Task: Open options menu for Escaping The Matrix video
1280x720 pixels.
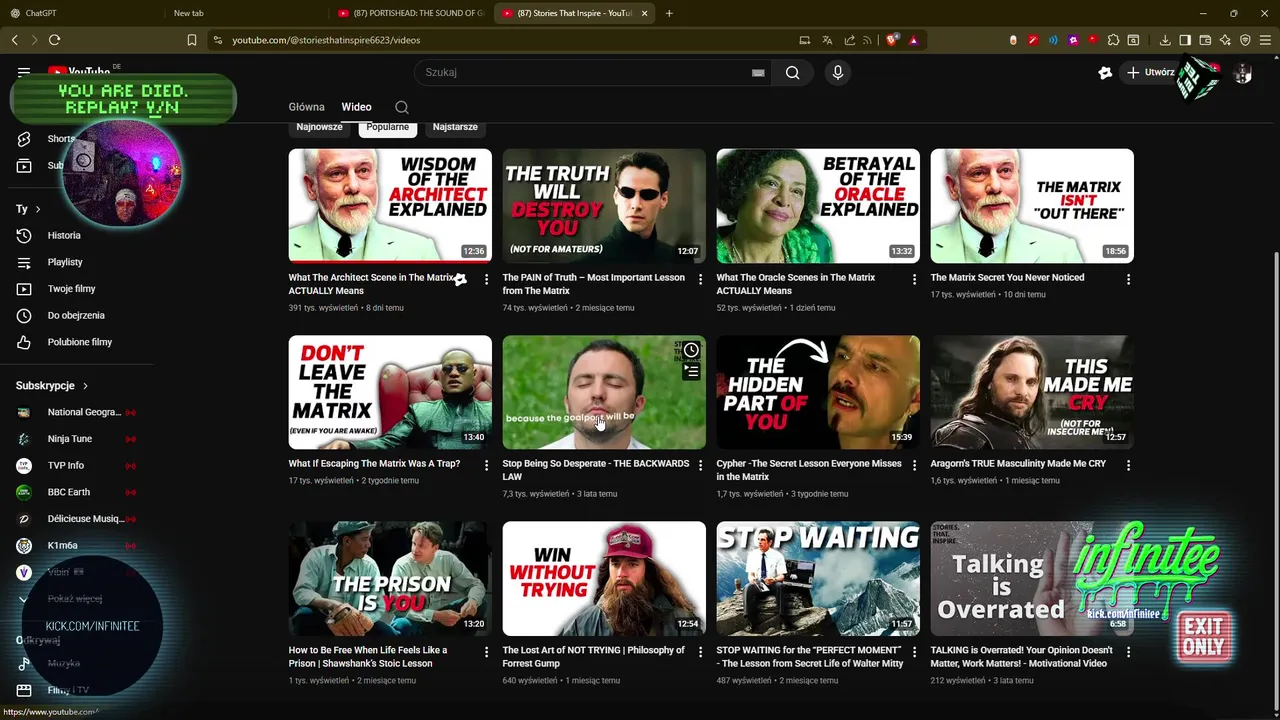Action: (x=486, y=465)
